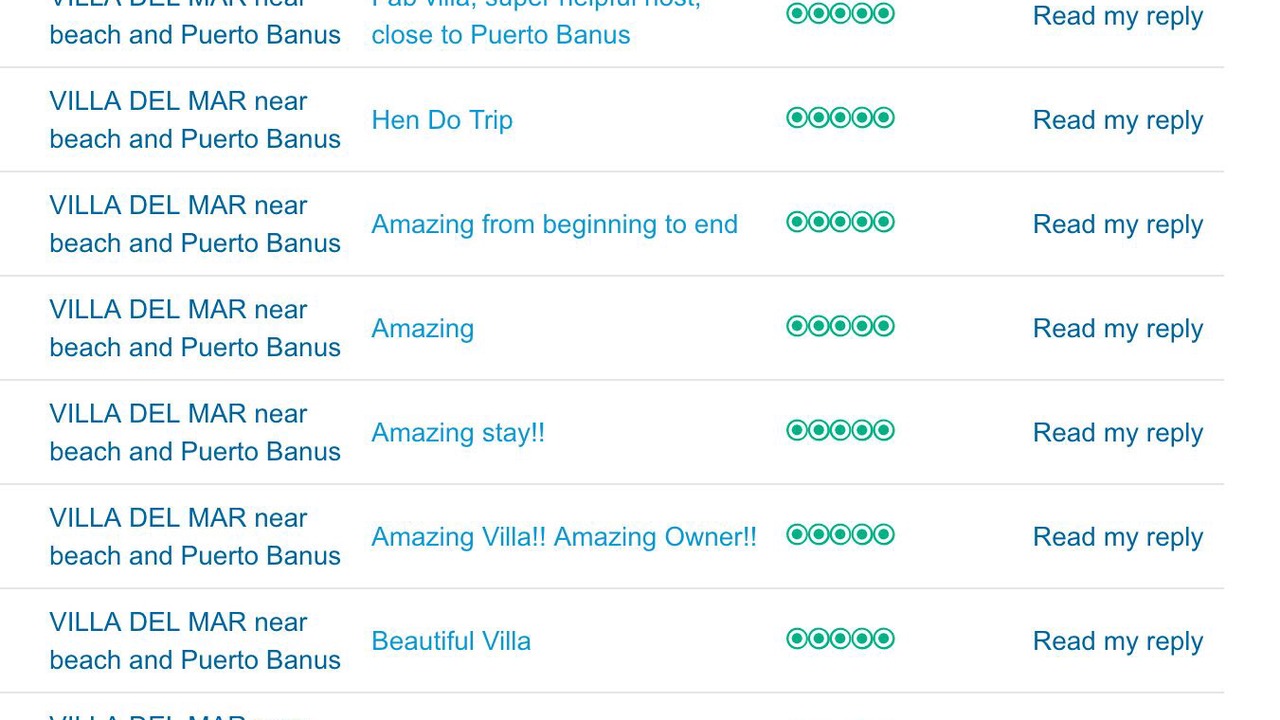The height and width of the screenshot is (720, 1280).
Task: Open 'Amazing Villa!! Amazing Owner!!' review
Action: pos(564,537)
